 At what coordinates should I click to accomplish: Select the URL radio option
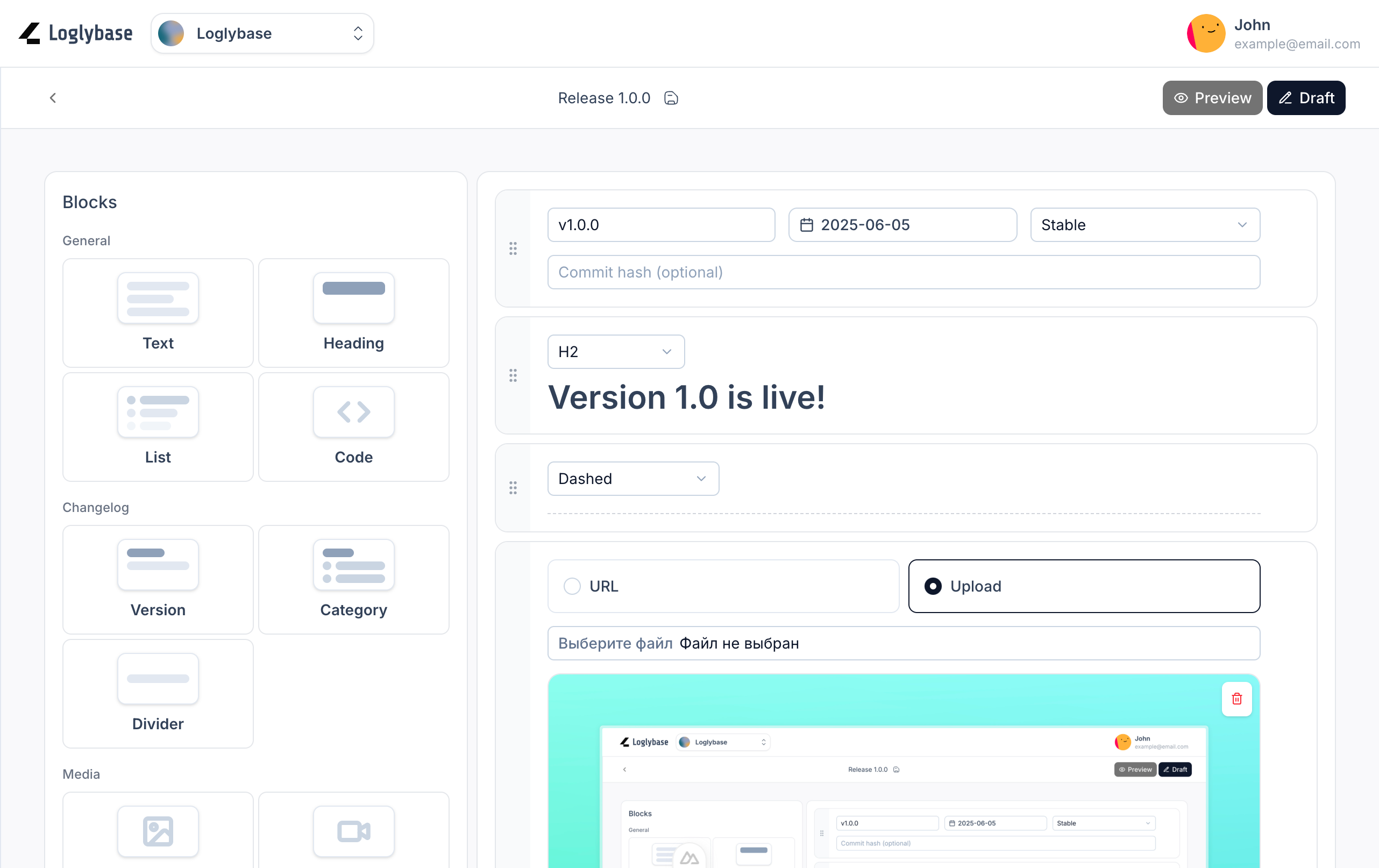click(573, 586)
